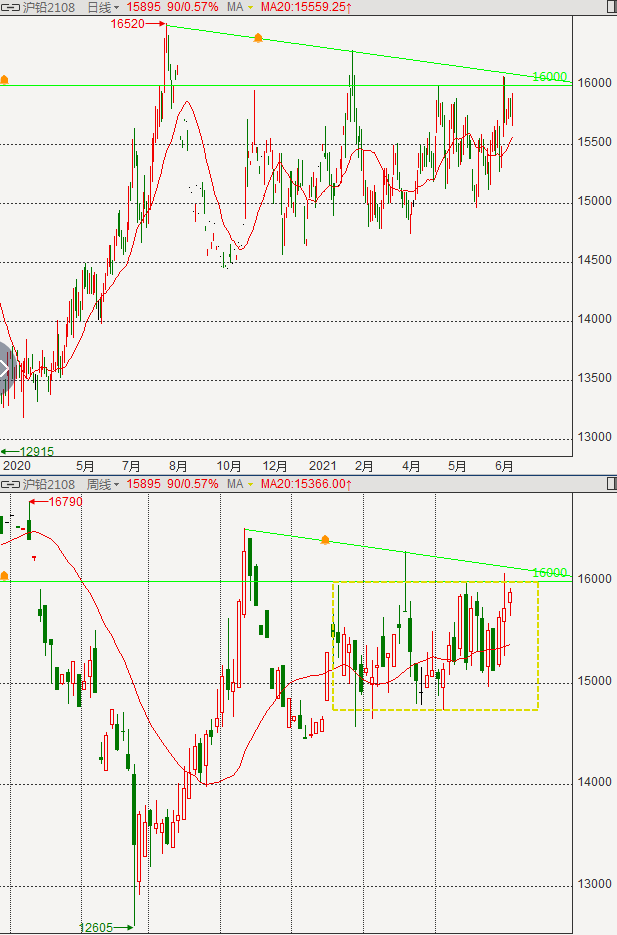The width and height of the screenshot is (617, 935).
Task: Click the 8月 label on the time axis
Action: pyautogui.click(x=178, y=466)
